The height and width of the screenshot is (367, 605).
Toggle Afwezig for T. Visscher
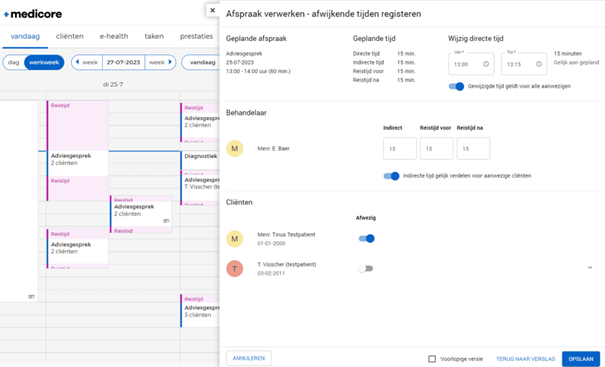365,269
